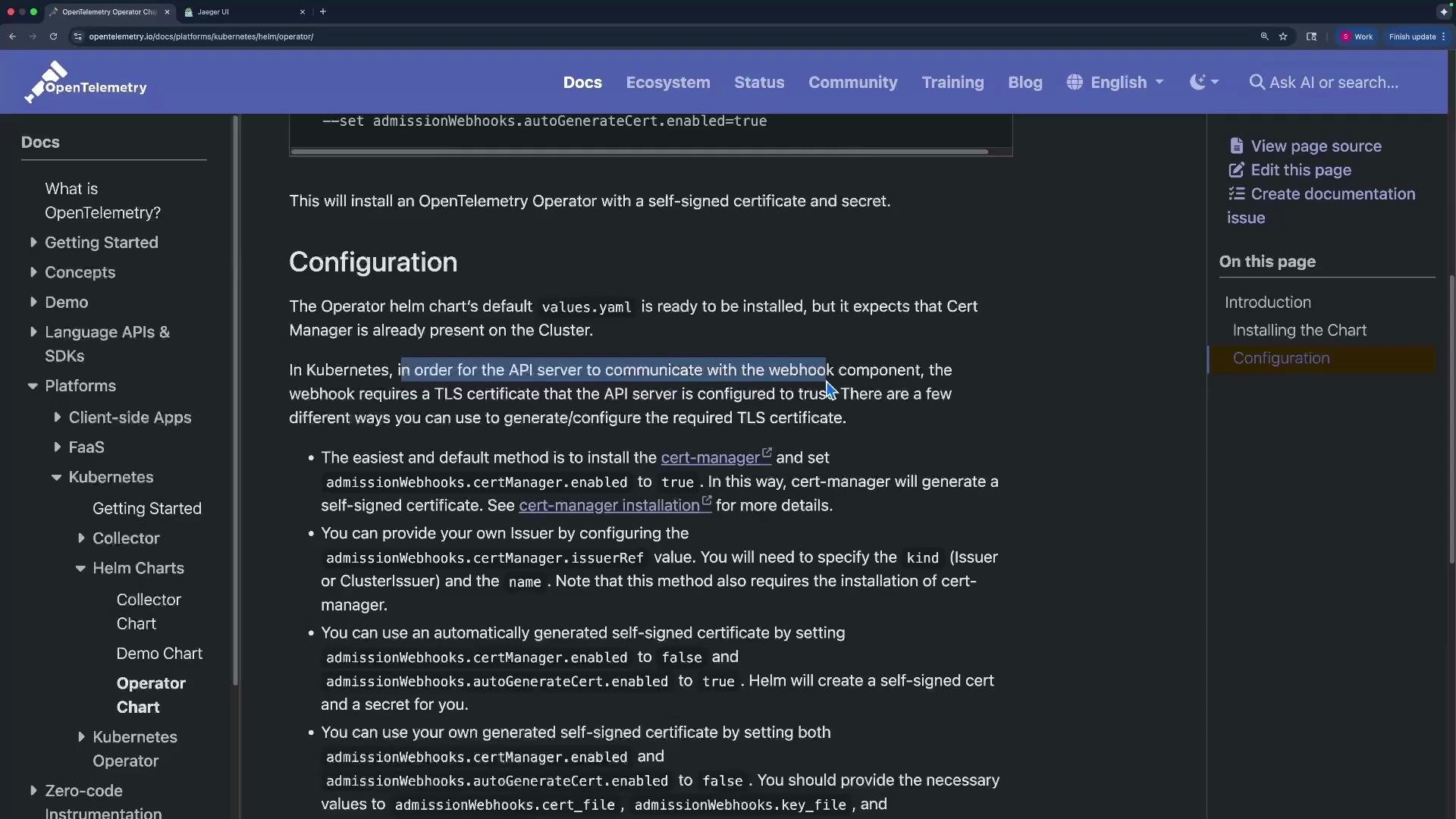Expand Kubernetes Operator section
The image size is (1456, 819).
tap(81, 737)
